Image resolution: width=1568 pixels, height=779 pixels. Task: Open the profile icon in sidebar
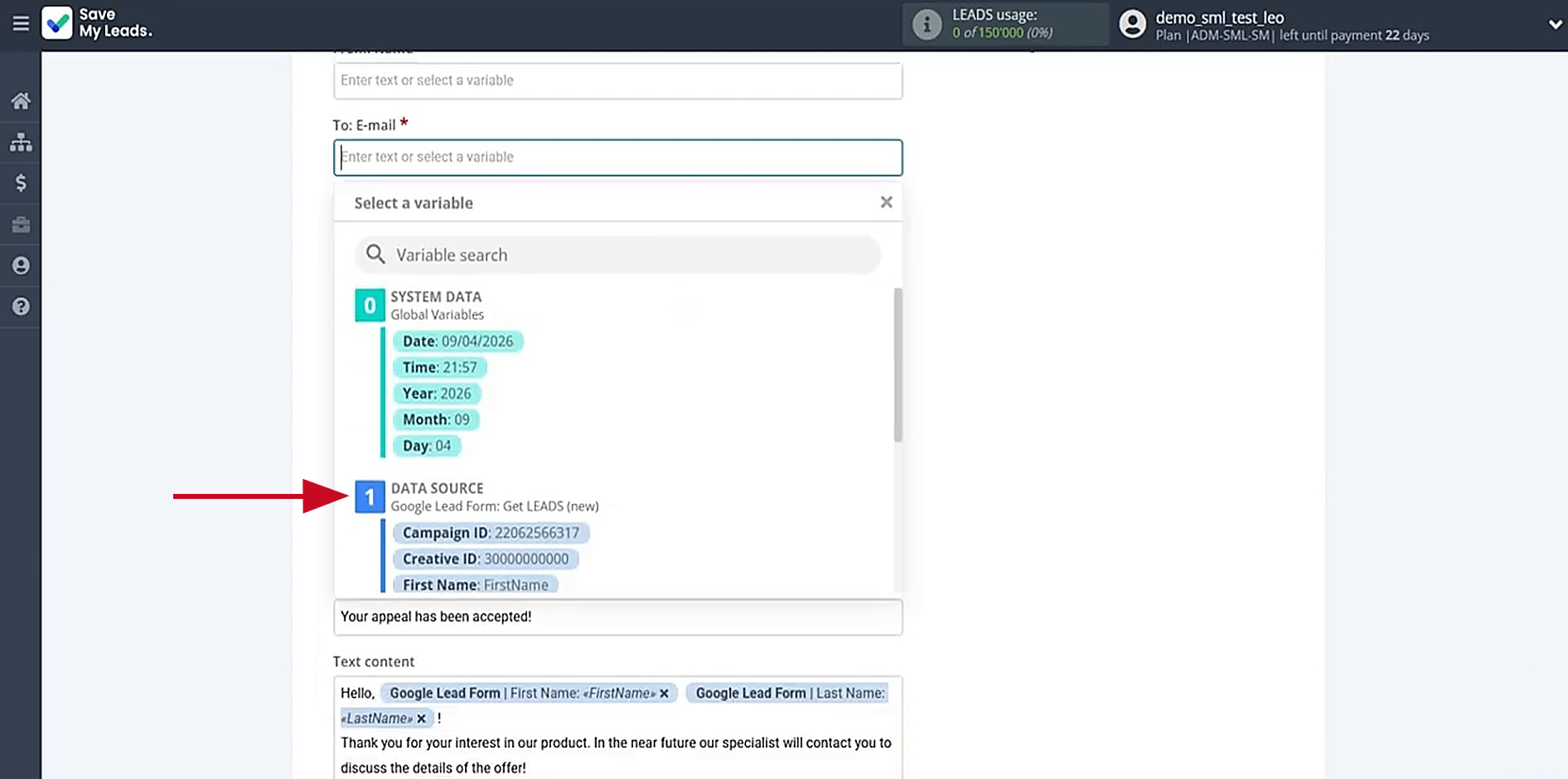[x=21, y=265]
